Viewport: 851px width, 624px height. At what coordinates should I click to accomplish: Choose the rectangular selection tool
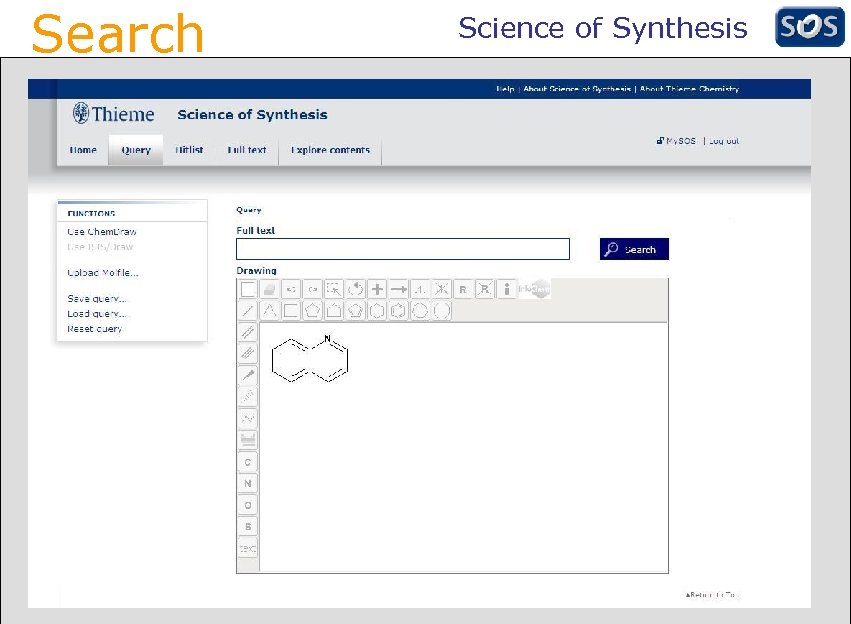coord(334,289)
